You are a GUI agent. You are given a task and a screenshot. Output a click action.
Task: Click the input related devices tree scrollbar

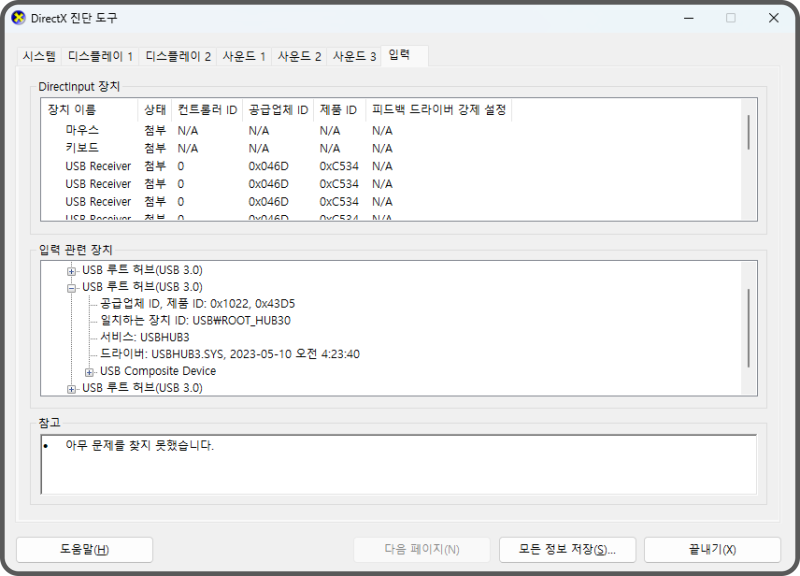(748, 328)
